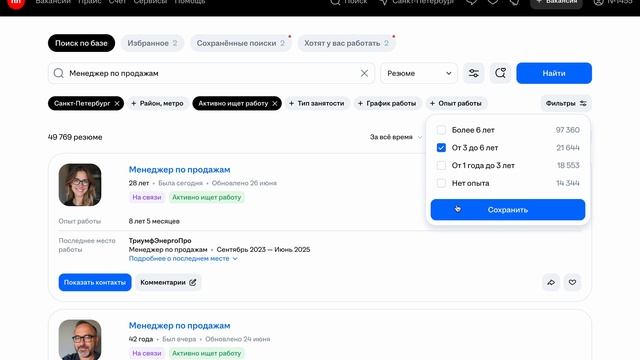Viewport: 640px width, 360px height.
Task: Click the На связи tag of the 42 года resume
Action: point(147,353)
